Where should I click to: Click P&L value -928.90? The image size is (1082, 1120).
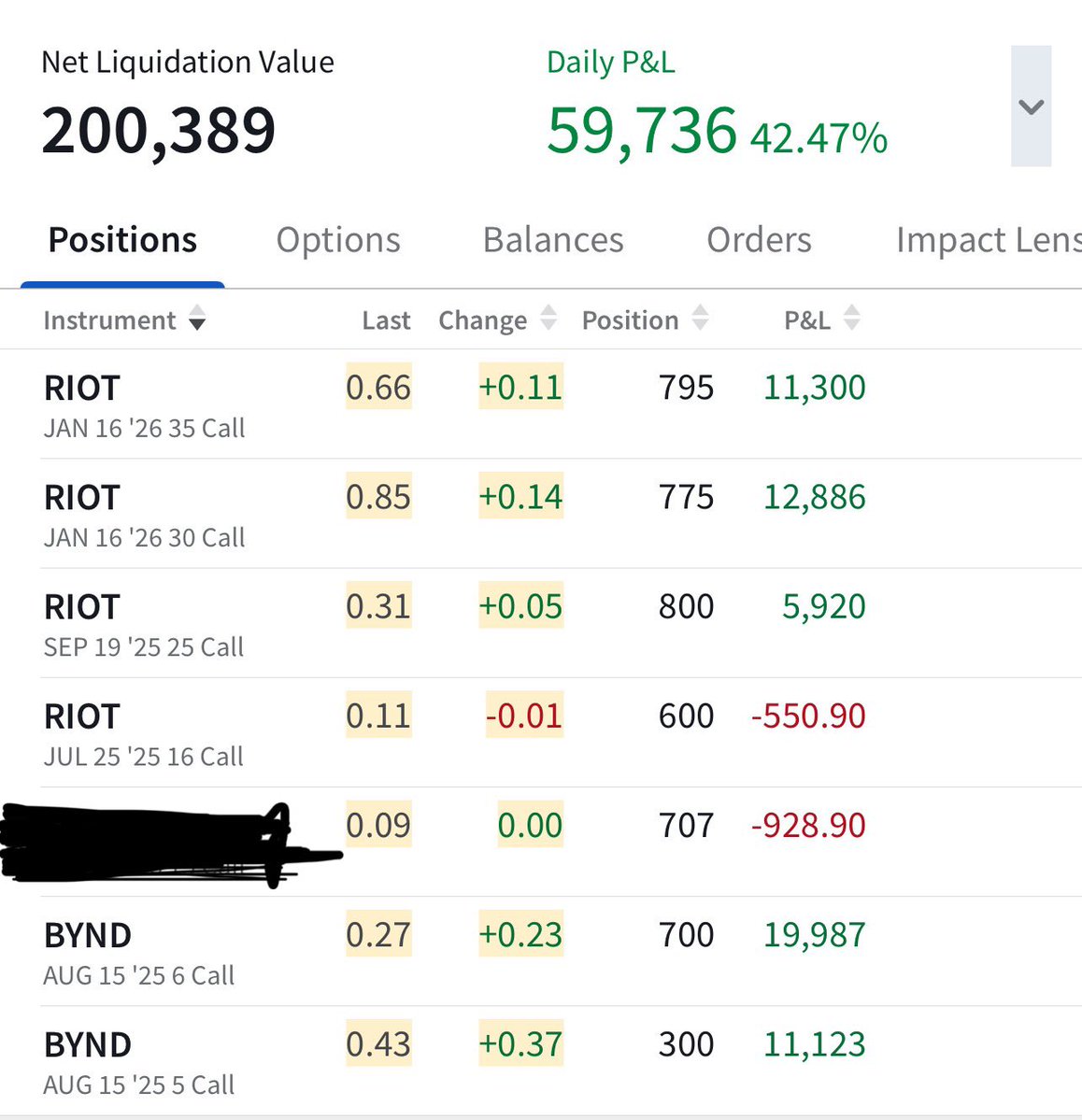coord(808,825)
